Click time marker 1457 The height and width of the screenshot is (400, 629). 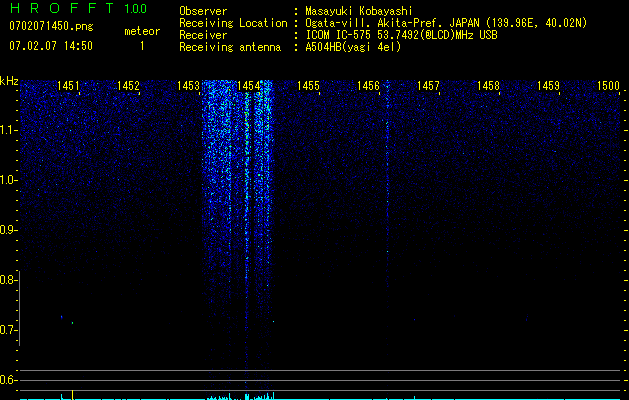428,86
